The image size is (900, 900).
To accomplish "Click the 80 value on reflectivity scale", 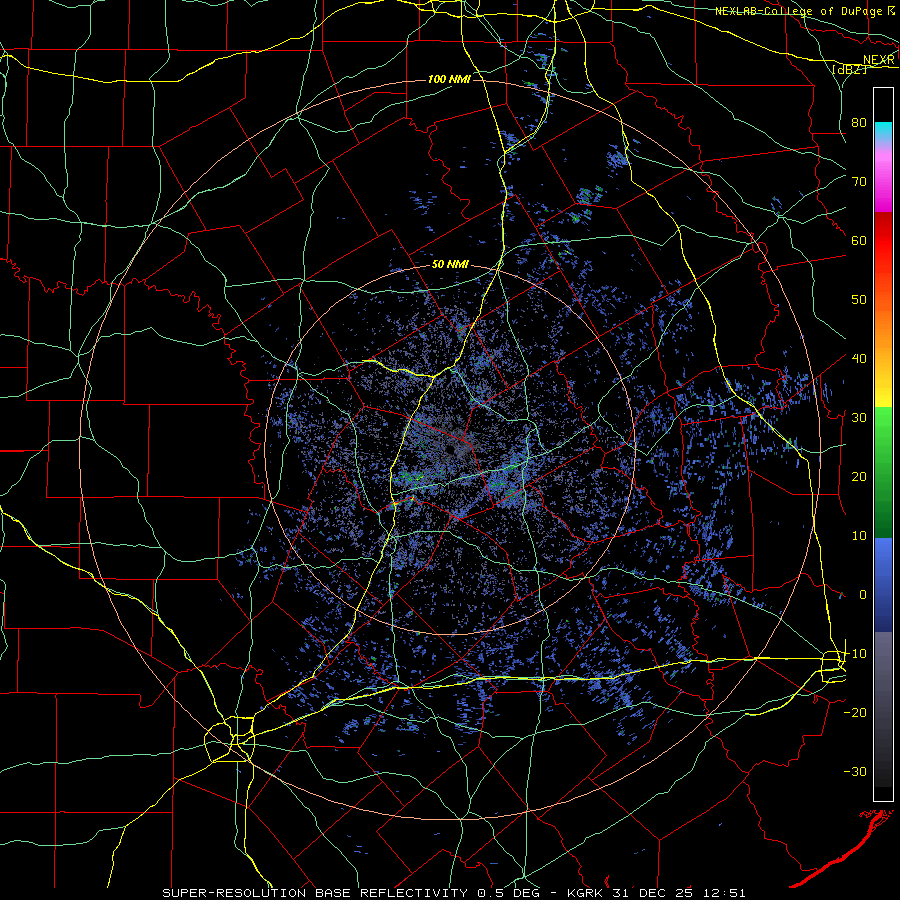I will click(859, 123).
